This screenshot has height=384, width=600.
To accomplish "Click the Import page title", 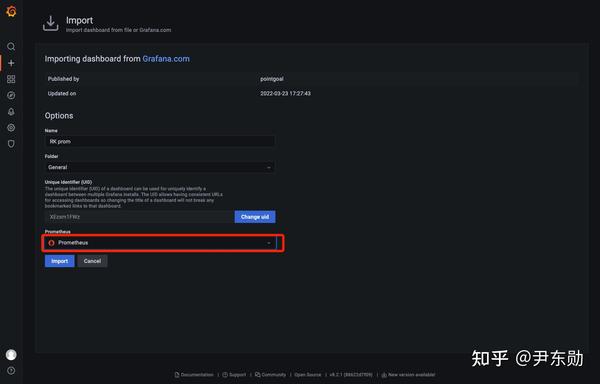I will coord(79,20).
